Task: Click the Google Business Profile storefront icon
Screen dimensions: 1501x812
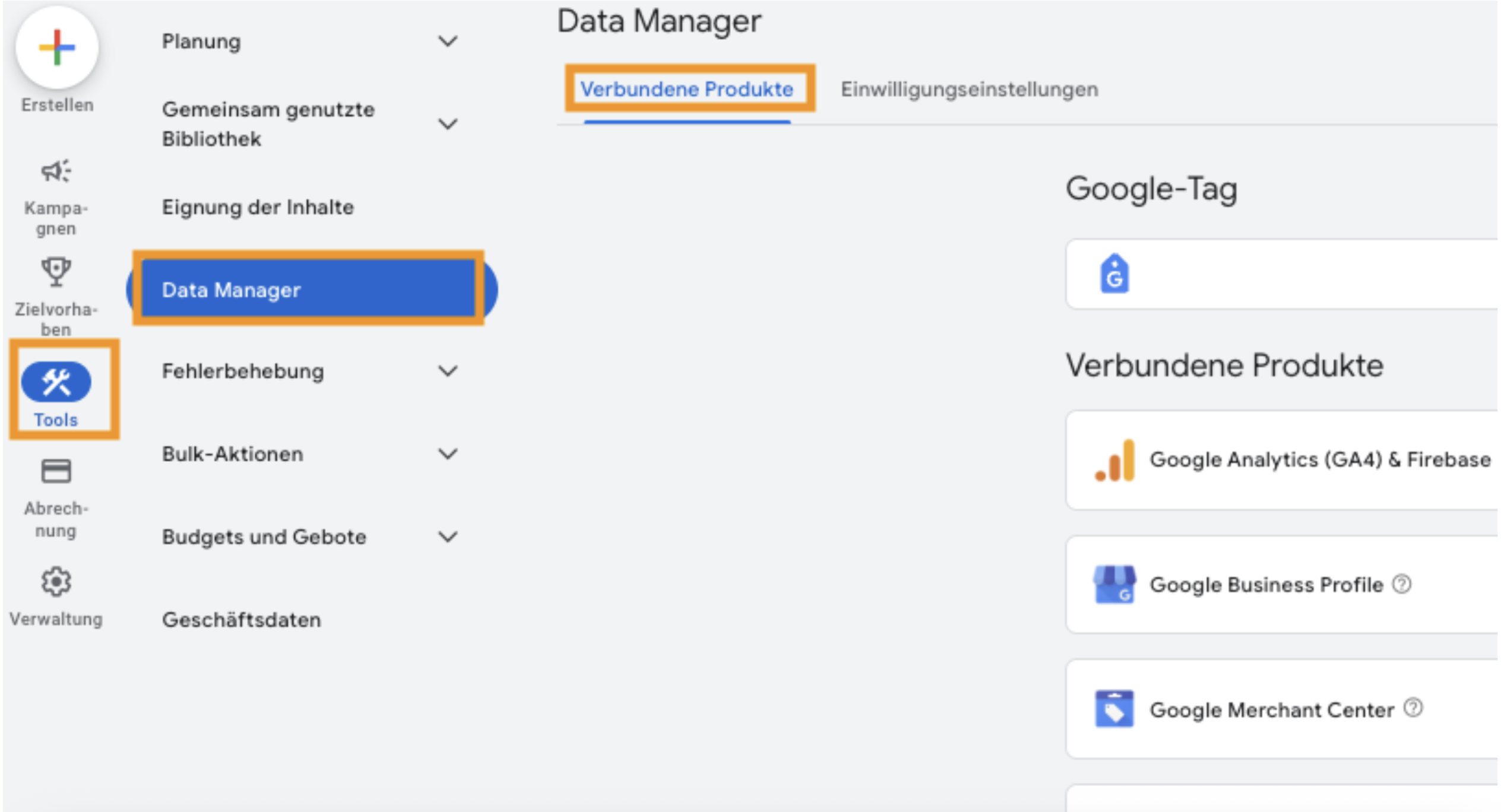Action: pos(1114,585)
